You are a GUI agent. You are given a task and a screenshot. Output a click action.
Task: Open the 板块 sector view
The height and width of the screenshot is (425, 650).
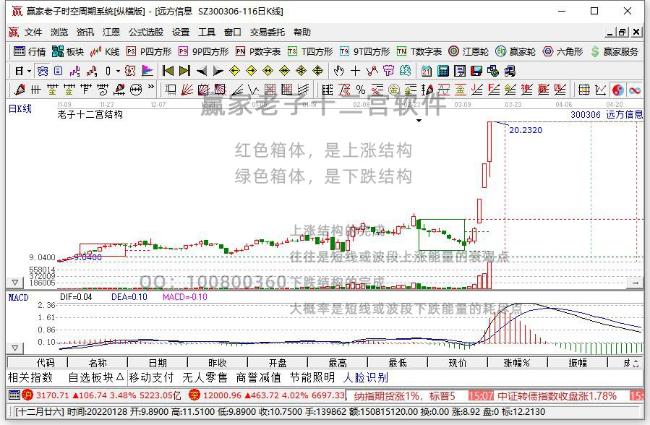point(68,51)
